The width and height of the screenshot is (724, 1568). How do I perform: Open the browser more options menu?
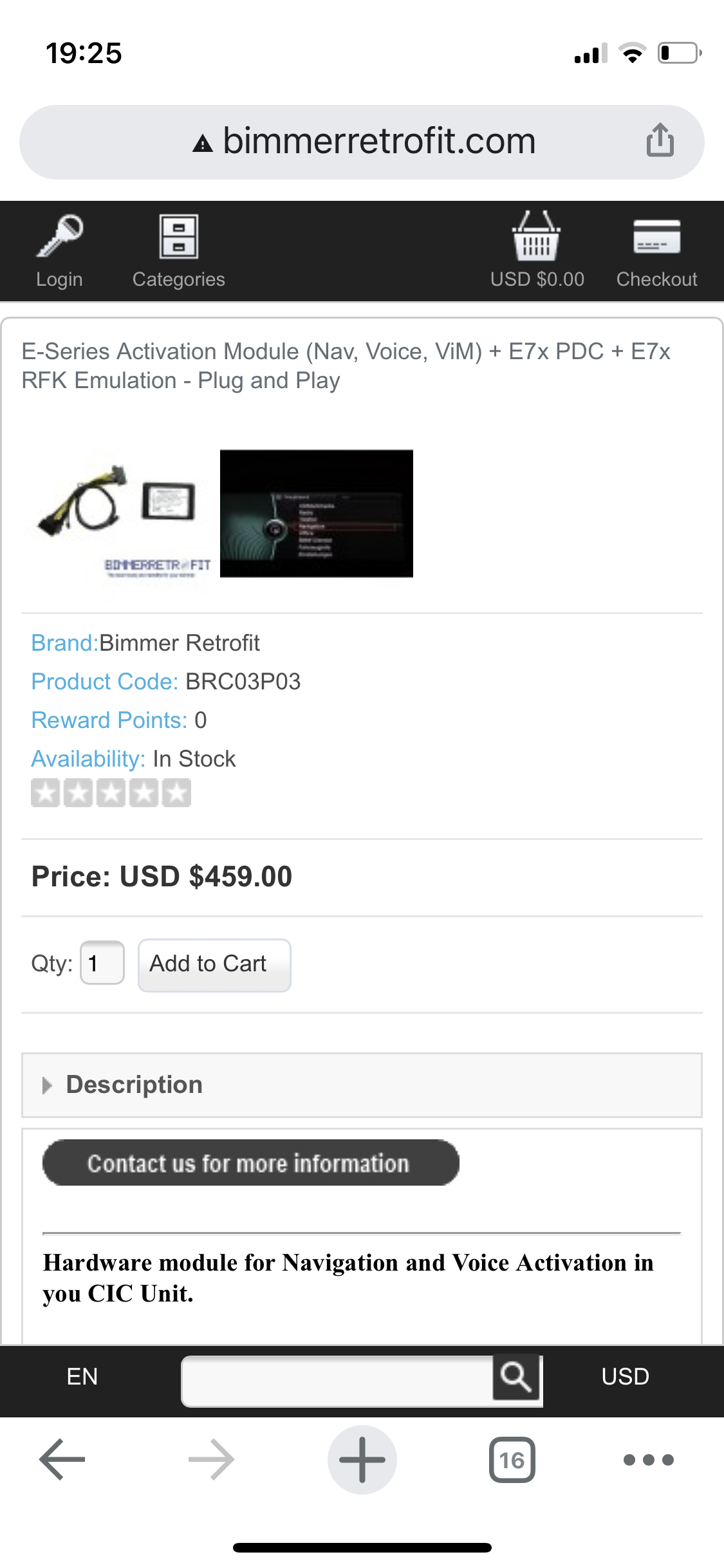click(649, 1459)
